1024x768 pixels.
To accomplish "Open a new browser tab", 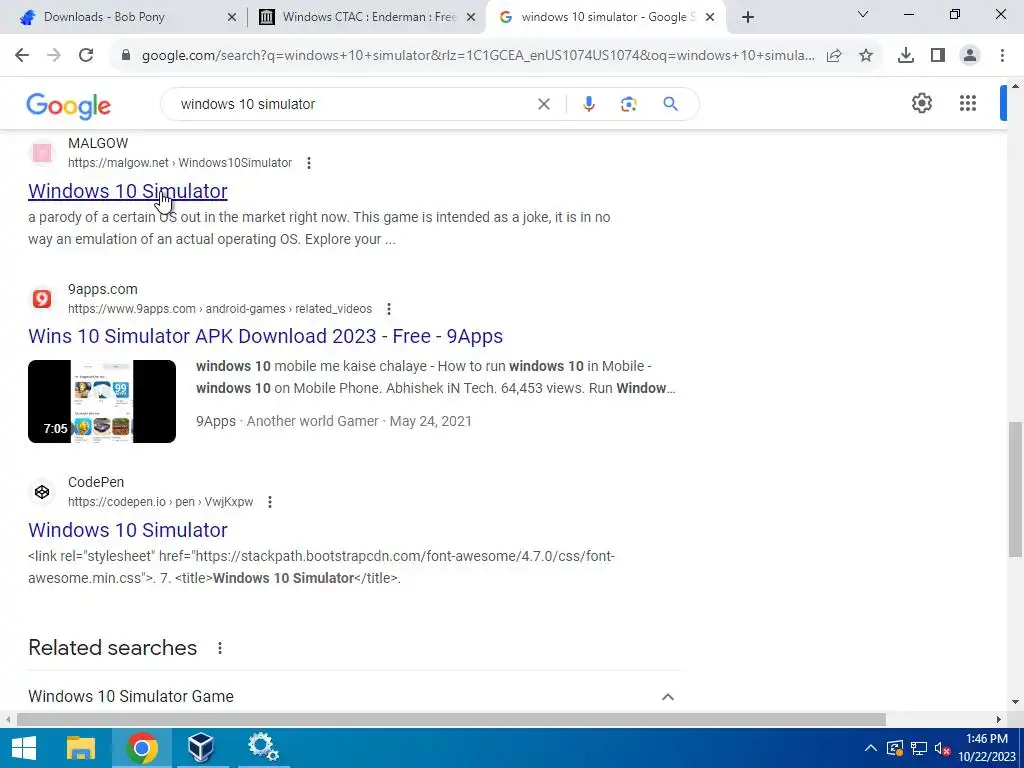I will click(x=748, y=17).
